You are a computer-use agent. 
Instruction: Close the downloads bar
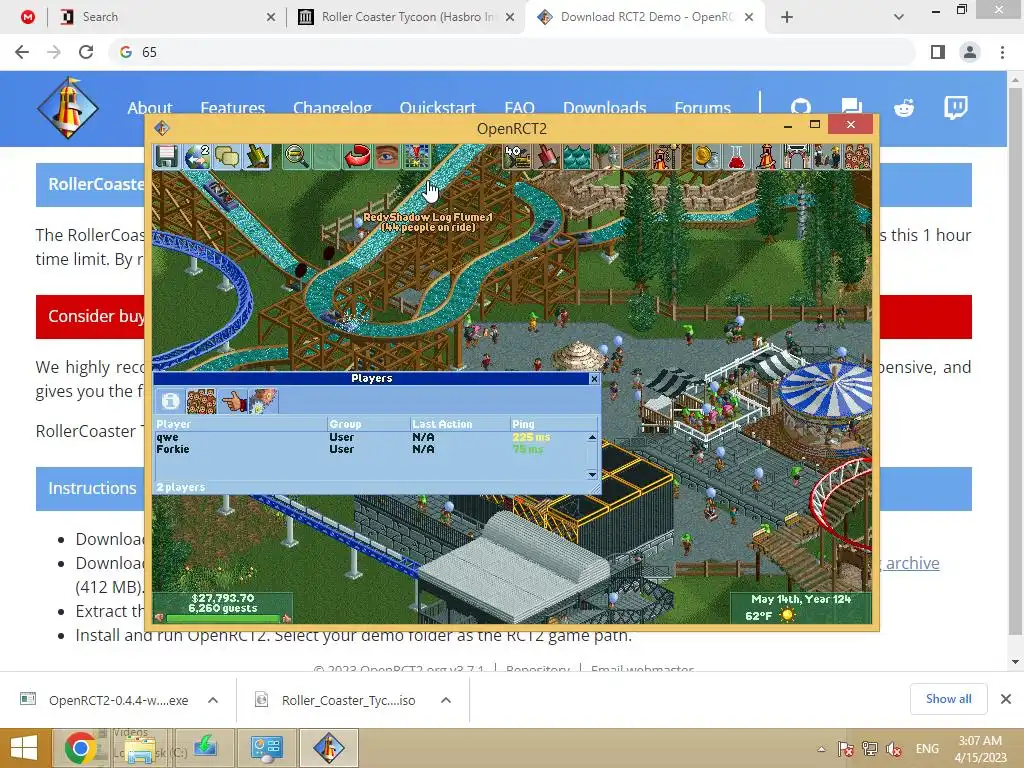pos(1006,699)
